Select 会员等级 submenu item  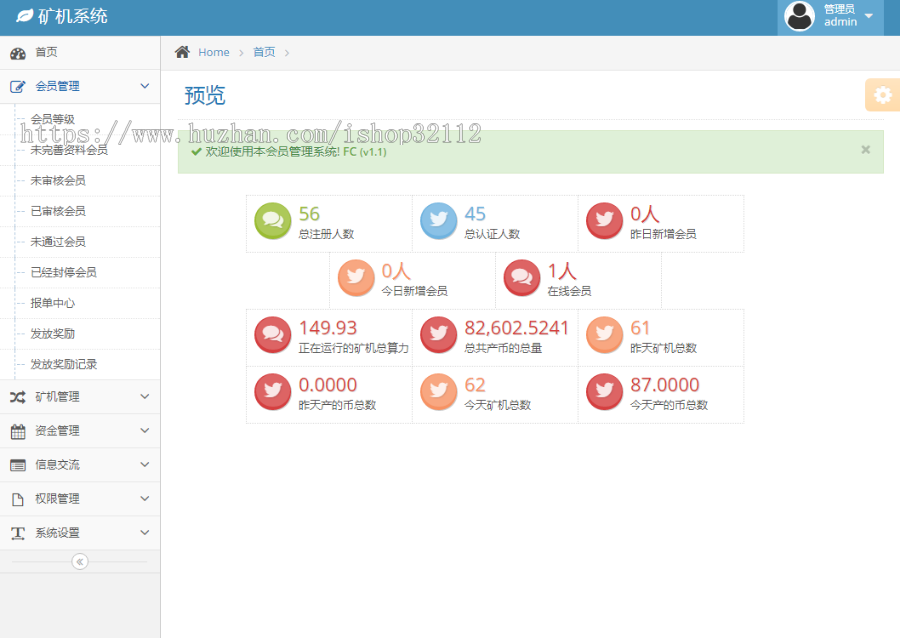pyautogui.click(x=53, y=119)
